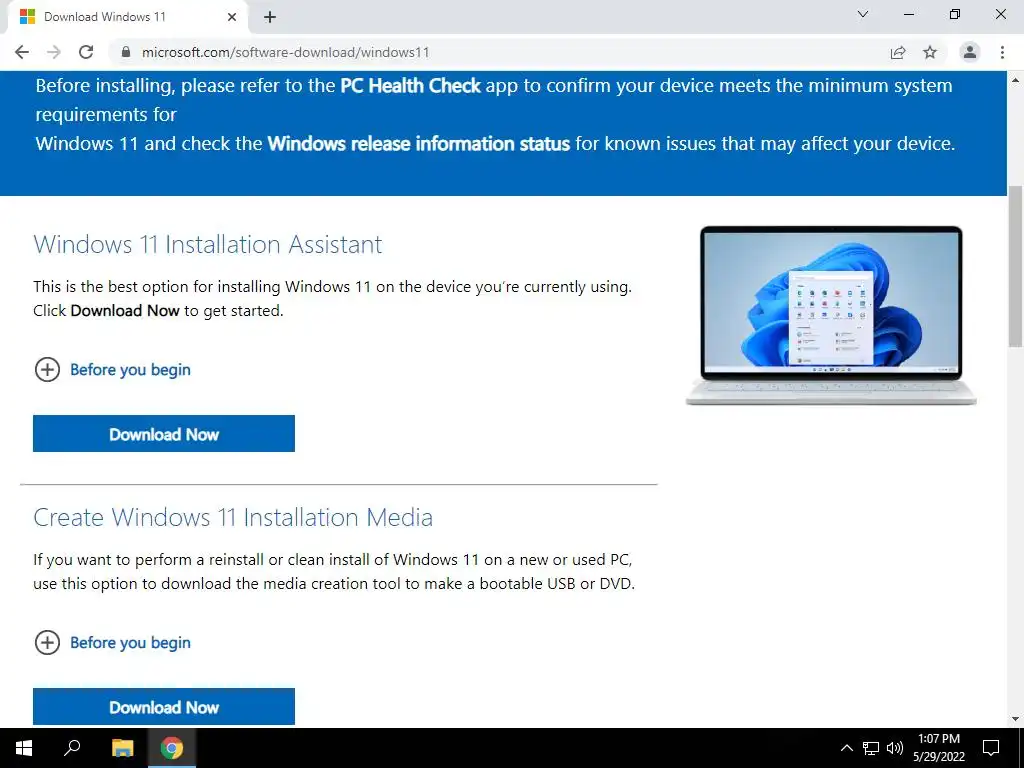Open taskbar search magnifier
Image resolution: width=1024 pixels, height=768 pixels.
[72, 748]
